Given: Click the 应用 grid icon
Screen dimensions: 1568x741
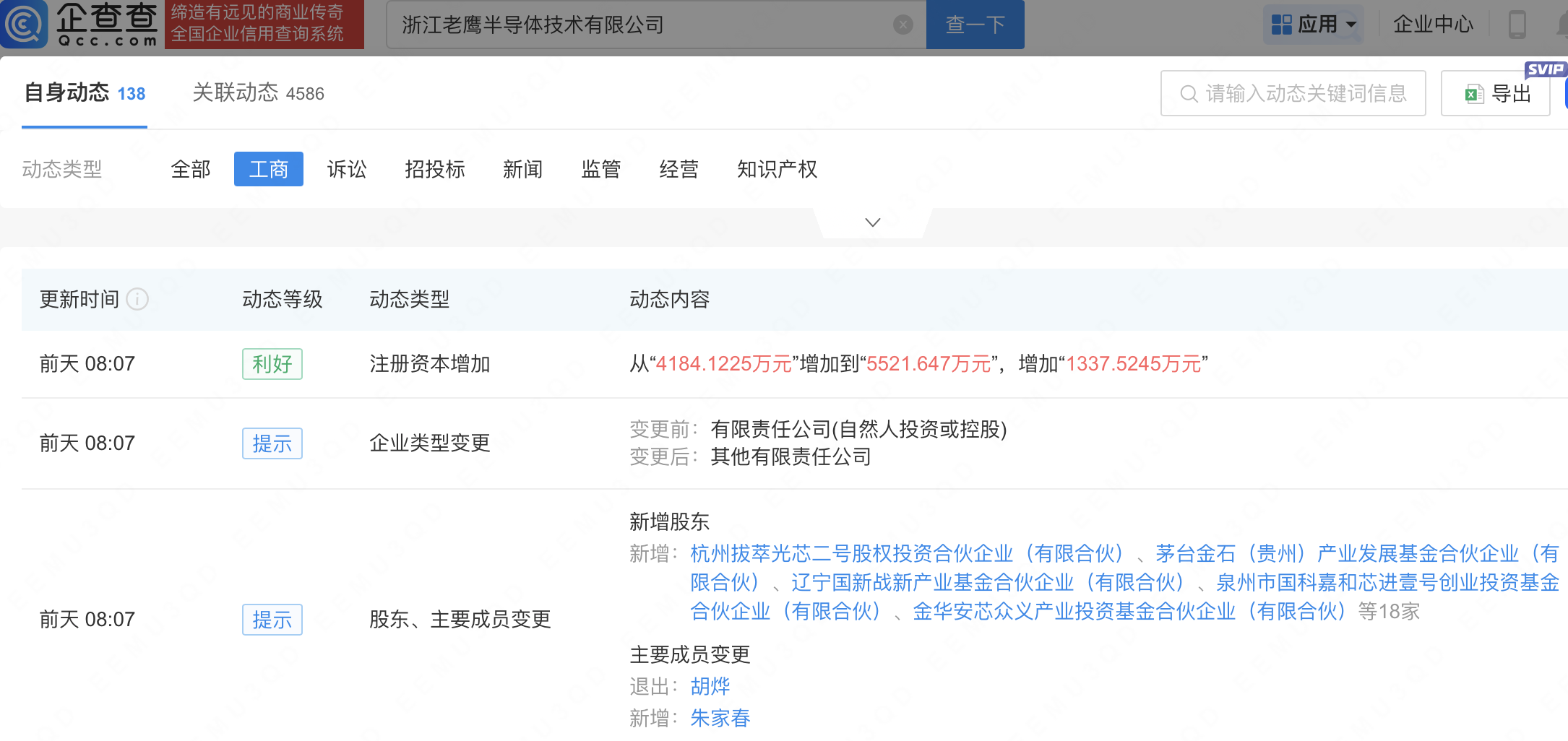Looking at the screenshot, I should click(x=1281, y=25).
